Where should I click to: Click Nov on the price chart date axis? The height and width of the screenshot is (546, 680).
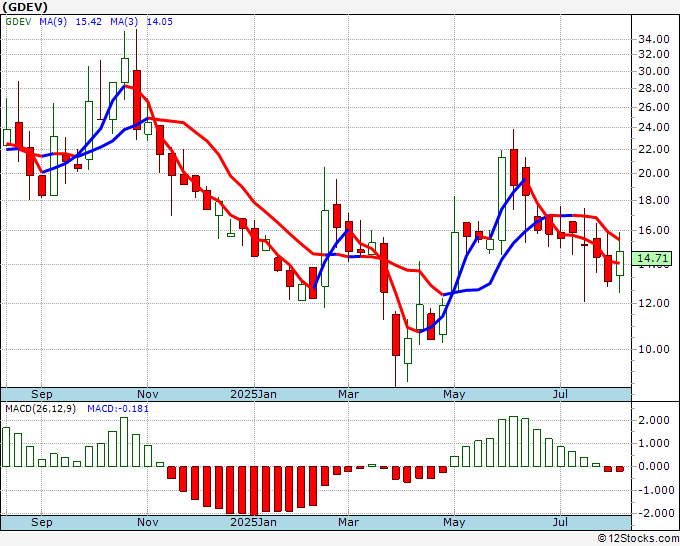(x=147, y=394)
